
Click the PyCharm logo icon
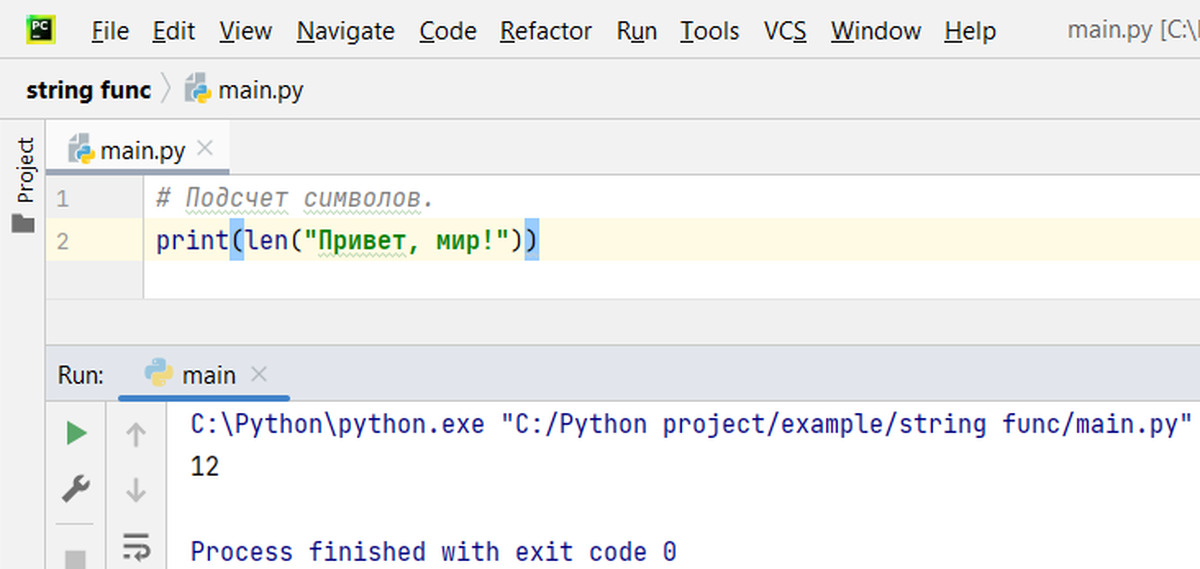click(41, 30)
